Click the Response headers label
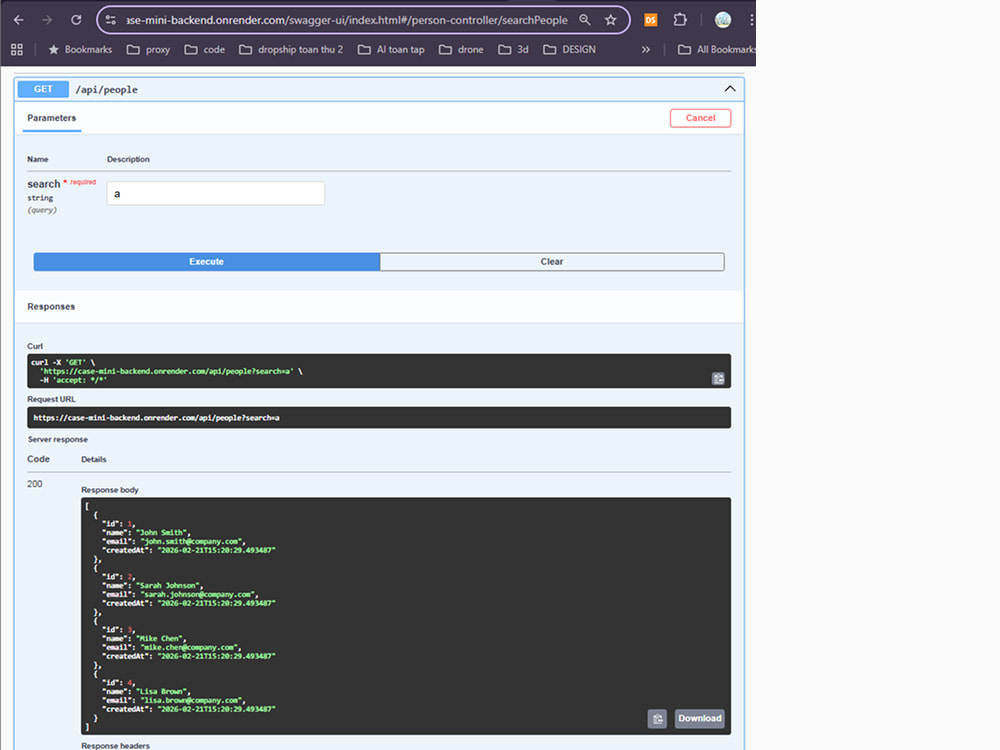Viewport: 1000px width, 750px height. (115, 746)
